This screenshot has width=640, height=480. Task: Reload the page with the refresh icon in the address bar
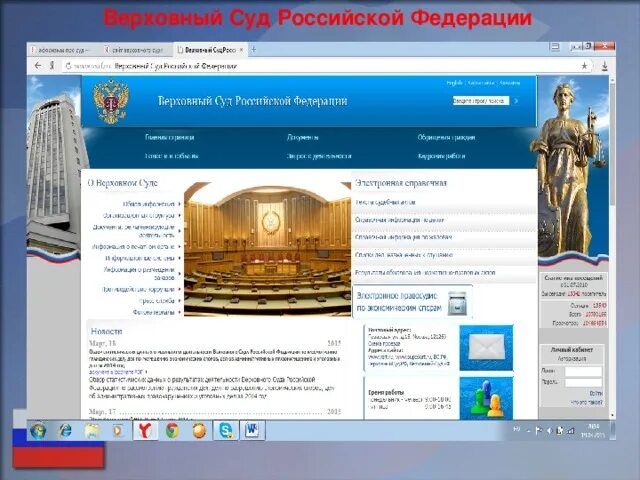pos(68,66)
